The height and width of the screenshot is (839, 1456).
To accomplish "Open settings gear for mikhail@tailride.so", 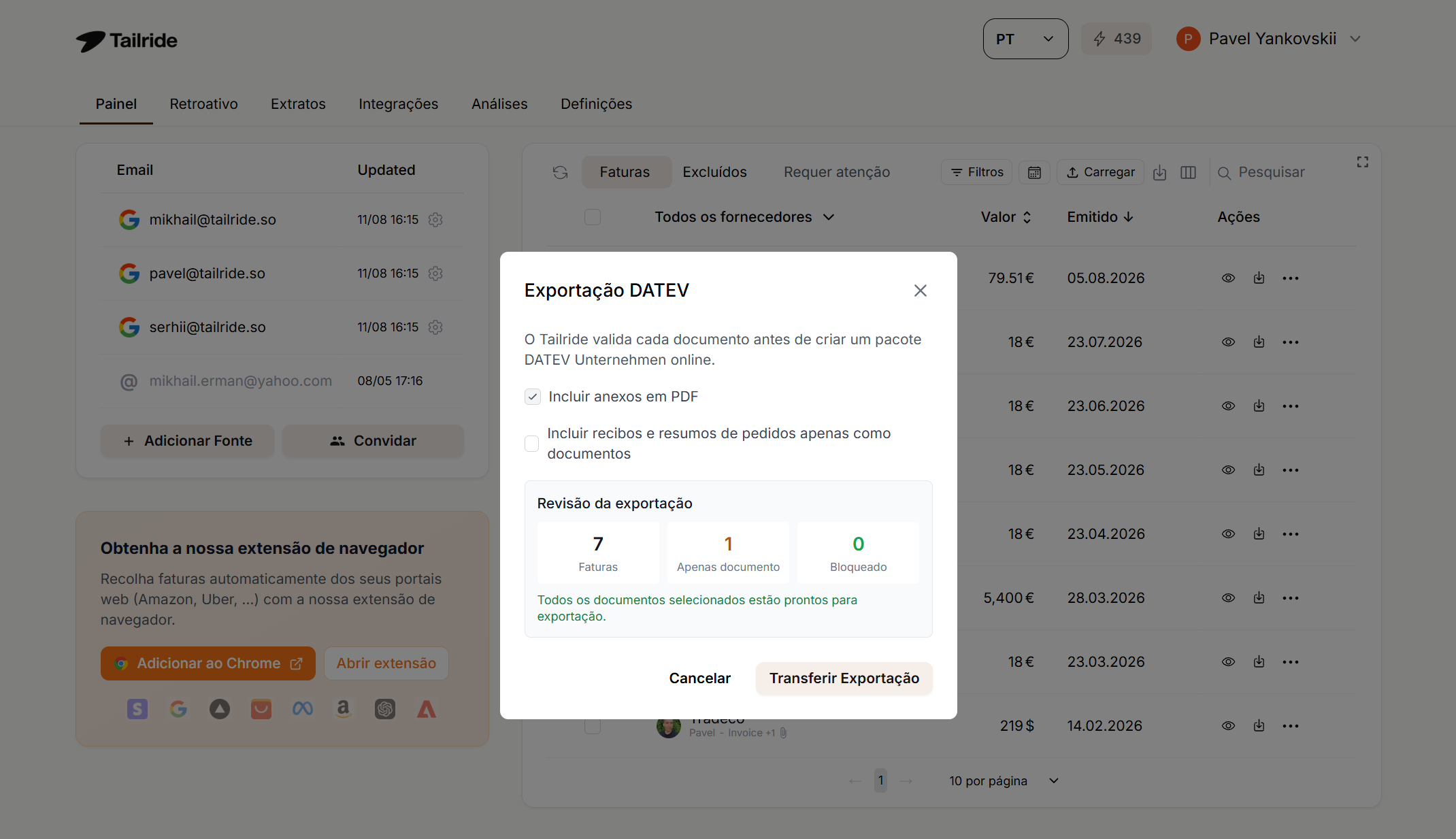I will (435, 220).
